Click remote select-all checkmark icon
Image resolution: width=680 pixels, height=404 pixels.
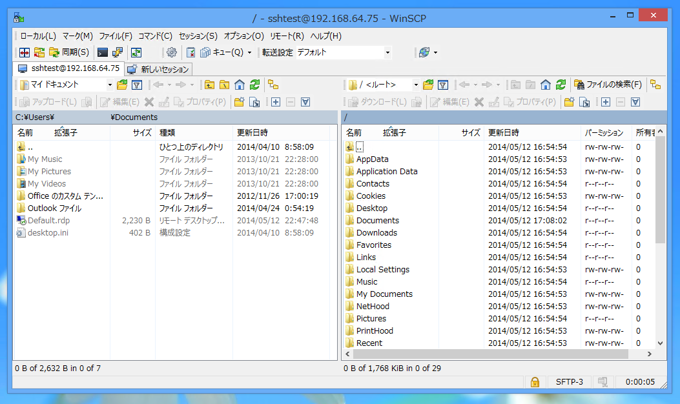(635, 102)
